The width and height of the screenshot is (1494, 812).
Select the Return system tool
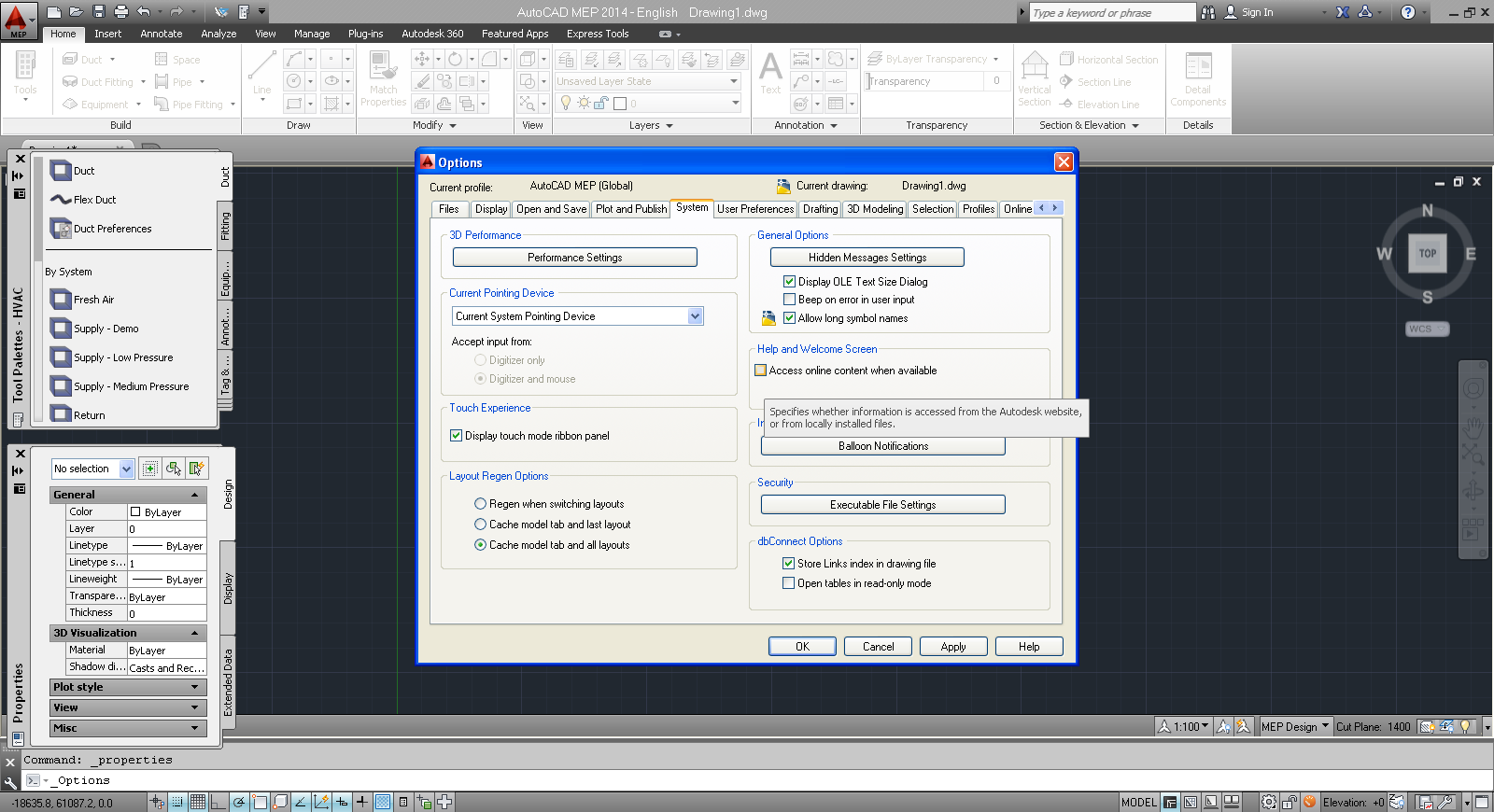point(78,415)
